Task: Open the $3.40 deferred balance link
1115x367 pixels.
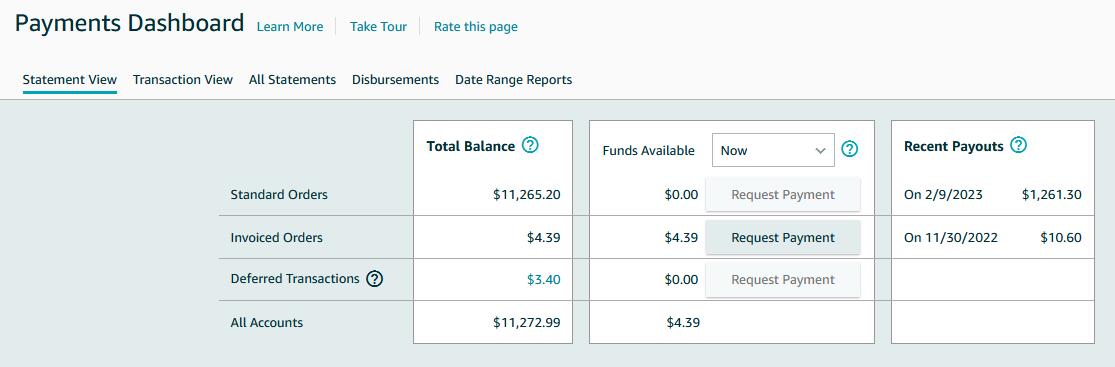Action: pyautogui.click(x=543, y=280)
